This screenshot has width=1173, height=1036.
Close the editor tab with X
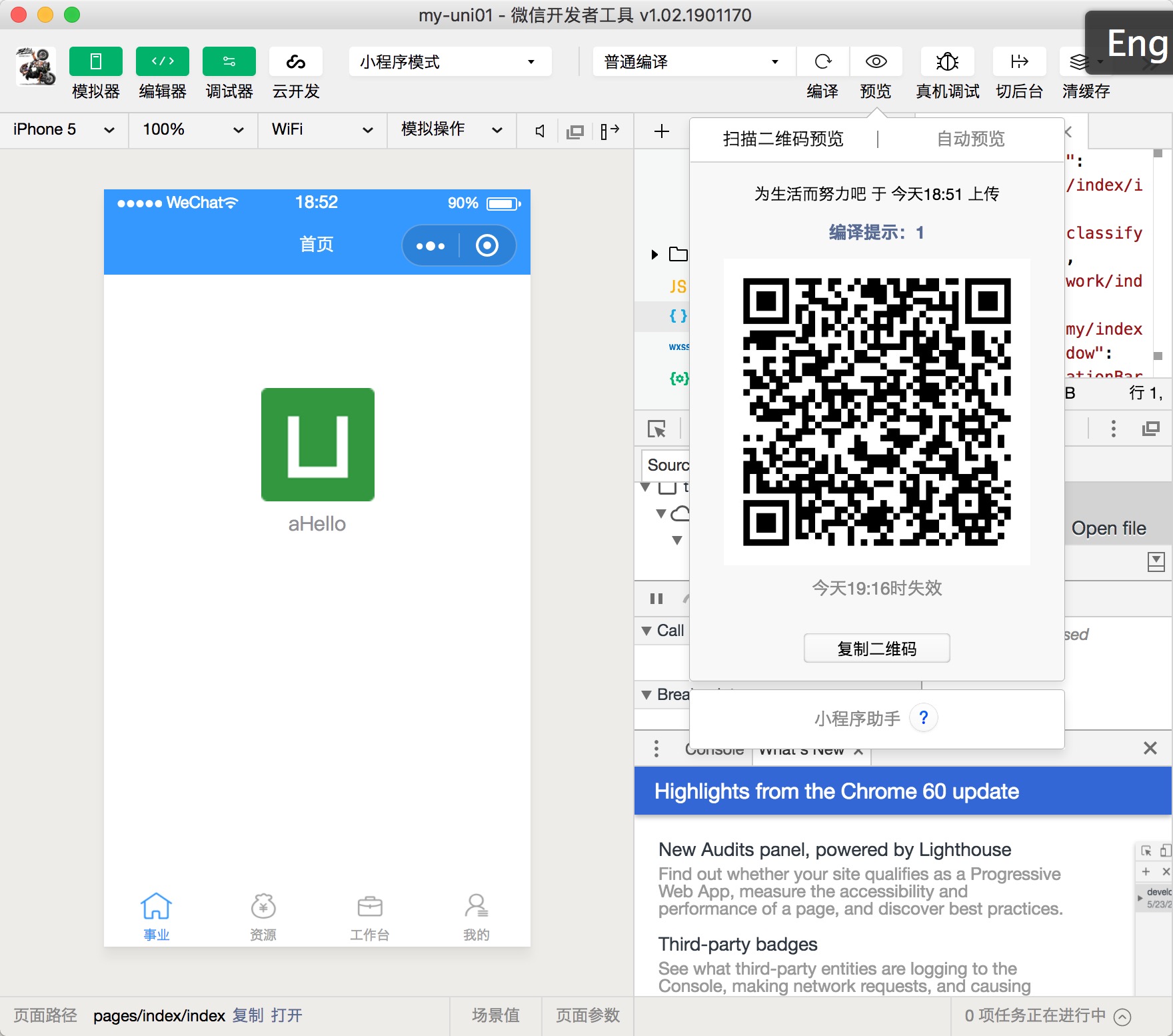1068,131
